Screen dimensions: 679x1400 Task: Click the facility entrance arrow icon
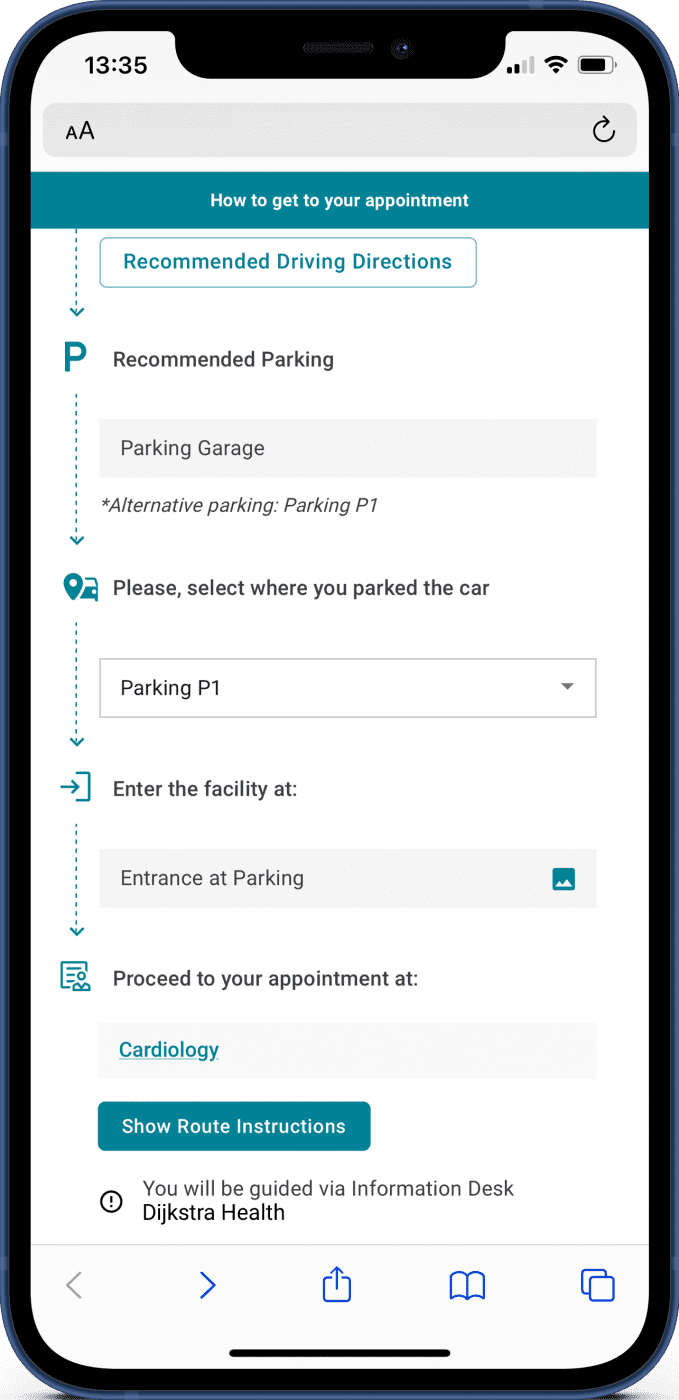click(x=75, y=788)
